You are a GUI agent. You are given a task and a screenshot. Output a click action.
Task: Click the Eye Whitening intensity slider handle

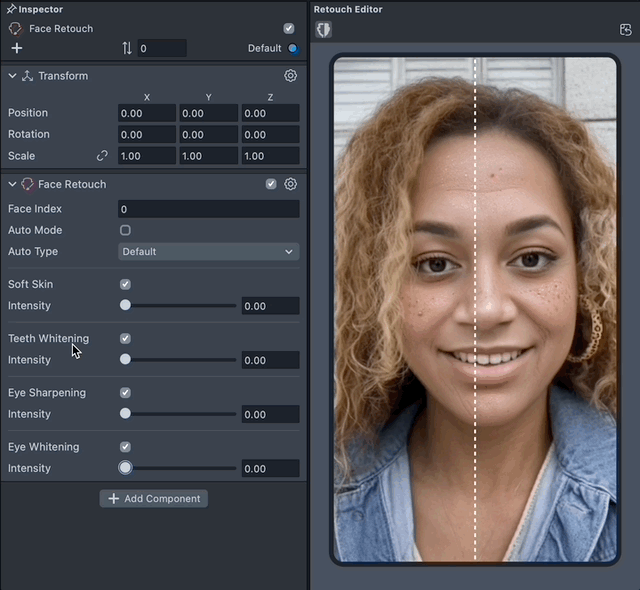[125, 467]
